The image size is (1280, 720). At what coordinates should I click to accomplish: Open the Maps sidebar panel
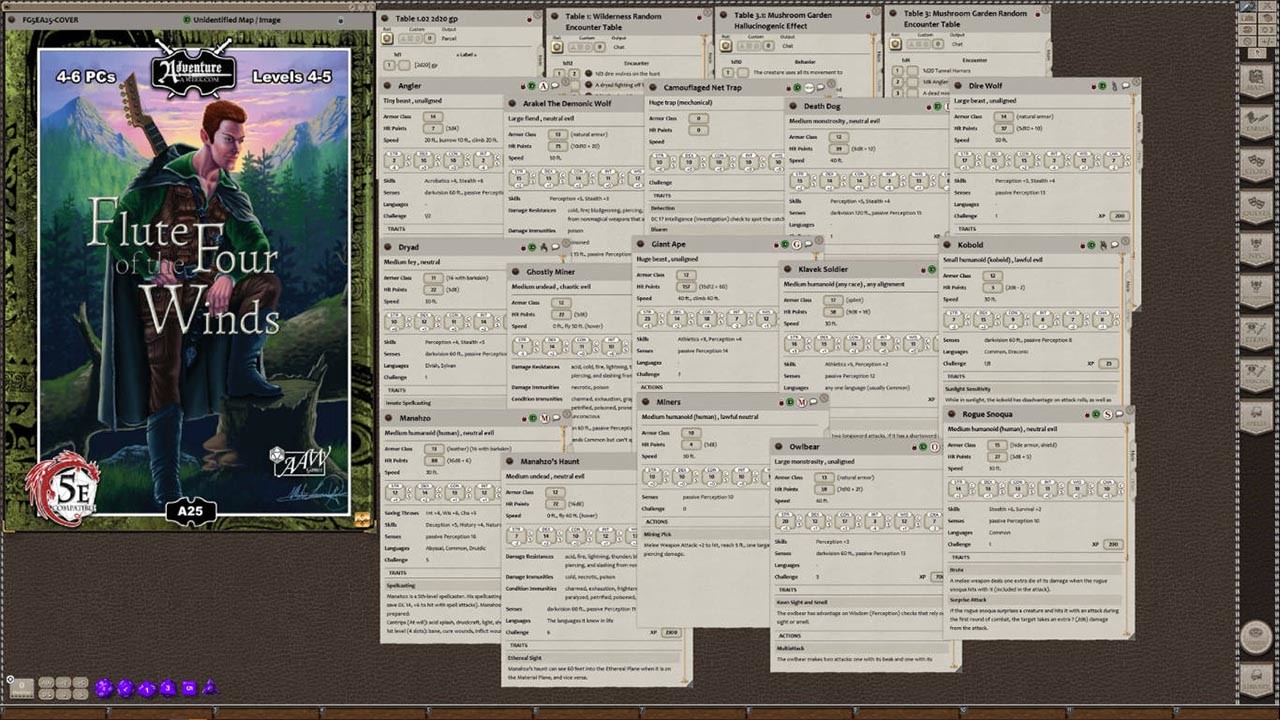coord(1255,82)
